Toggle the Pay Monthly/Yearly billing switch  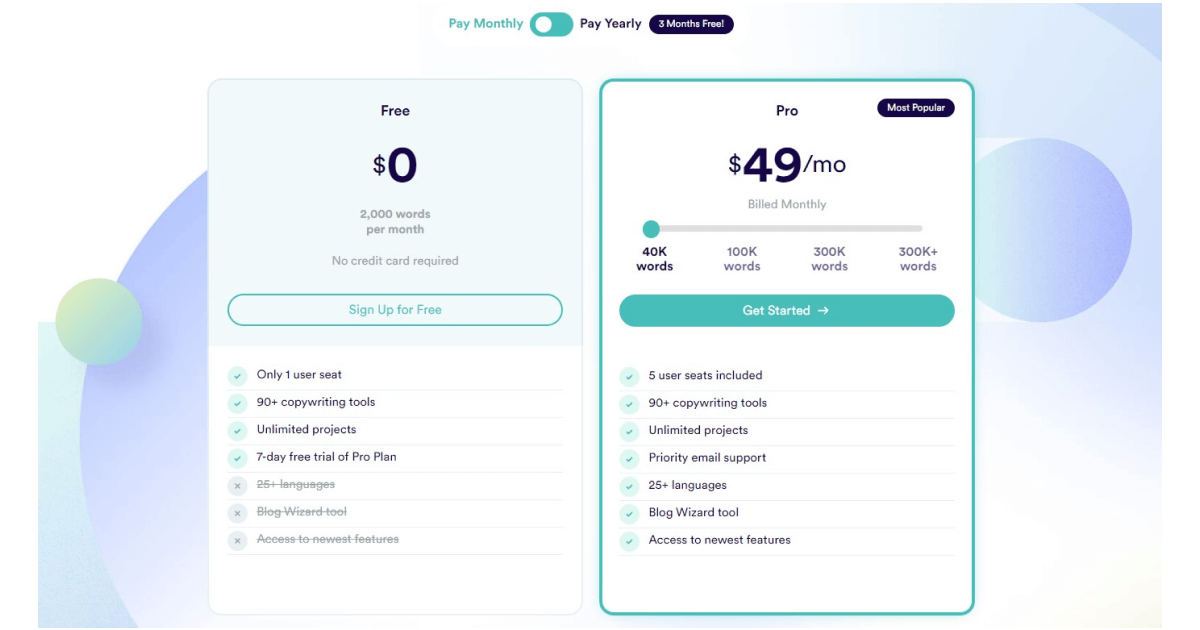pos(551,24)
